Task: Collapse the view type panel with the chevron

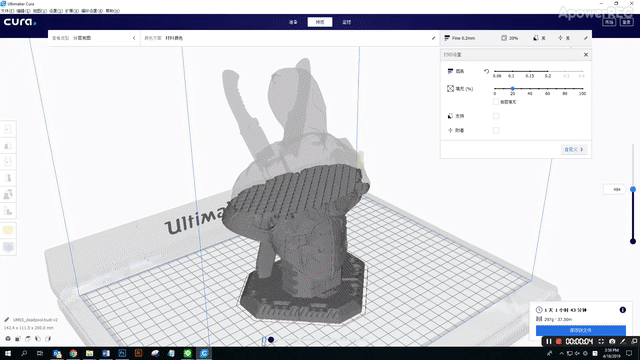Action: pos(134,38)
